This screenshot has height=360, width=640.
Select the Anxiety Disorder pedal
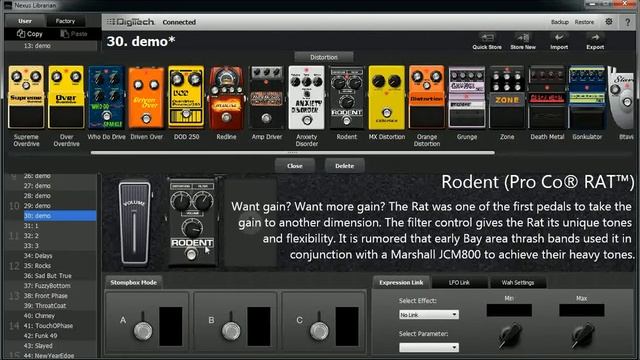307,97
